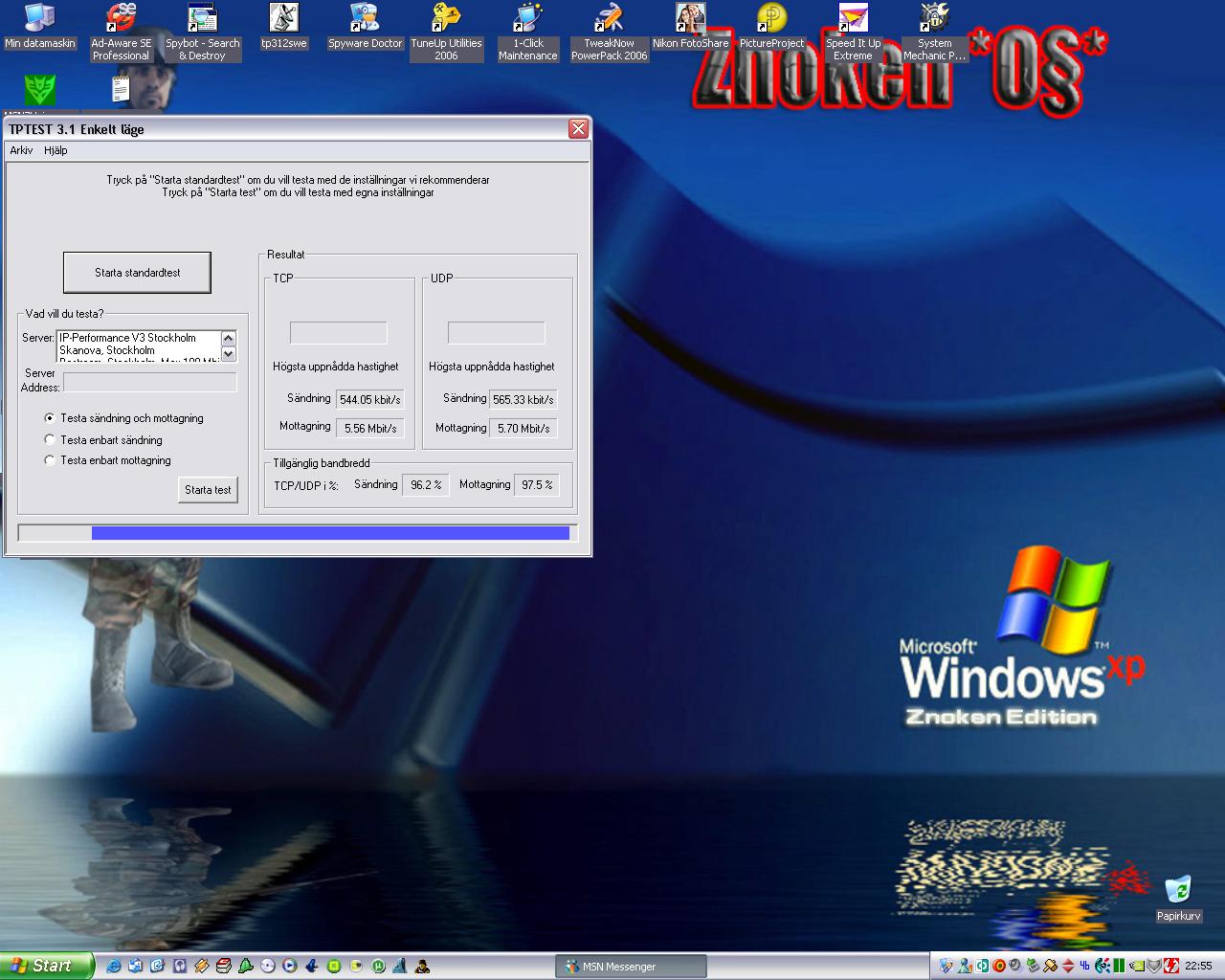The image size is (1225, 980).
Task: Click the TCP Sändning value 544.05 kbit/s
Action: 369,400
